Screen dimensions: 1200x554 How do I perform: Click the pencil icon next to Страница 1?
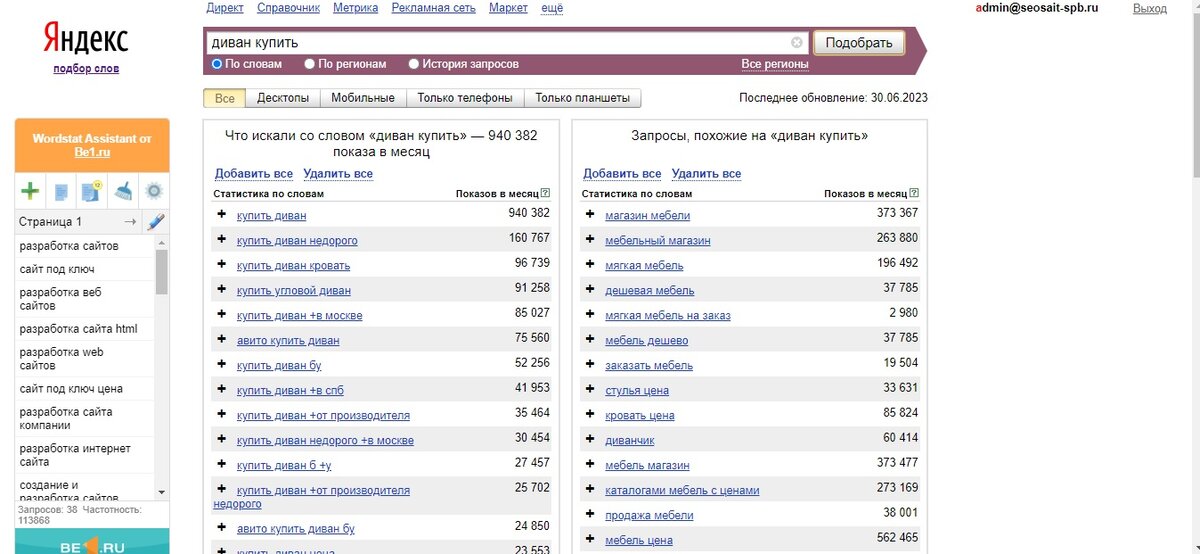pyautogui.click(x=155, y=222)
